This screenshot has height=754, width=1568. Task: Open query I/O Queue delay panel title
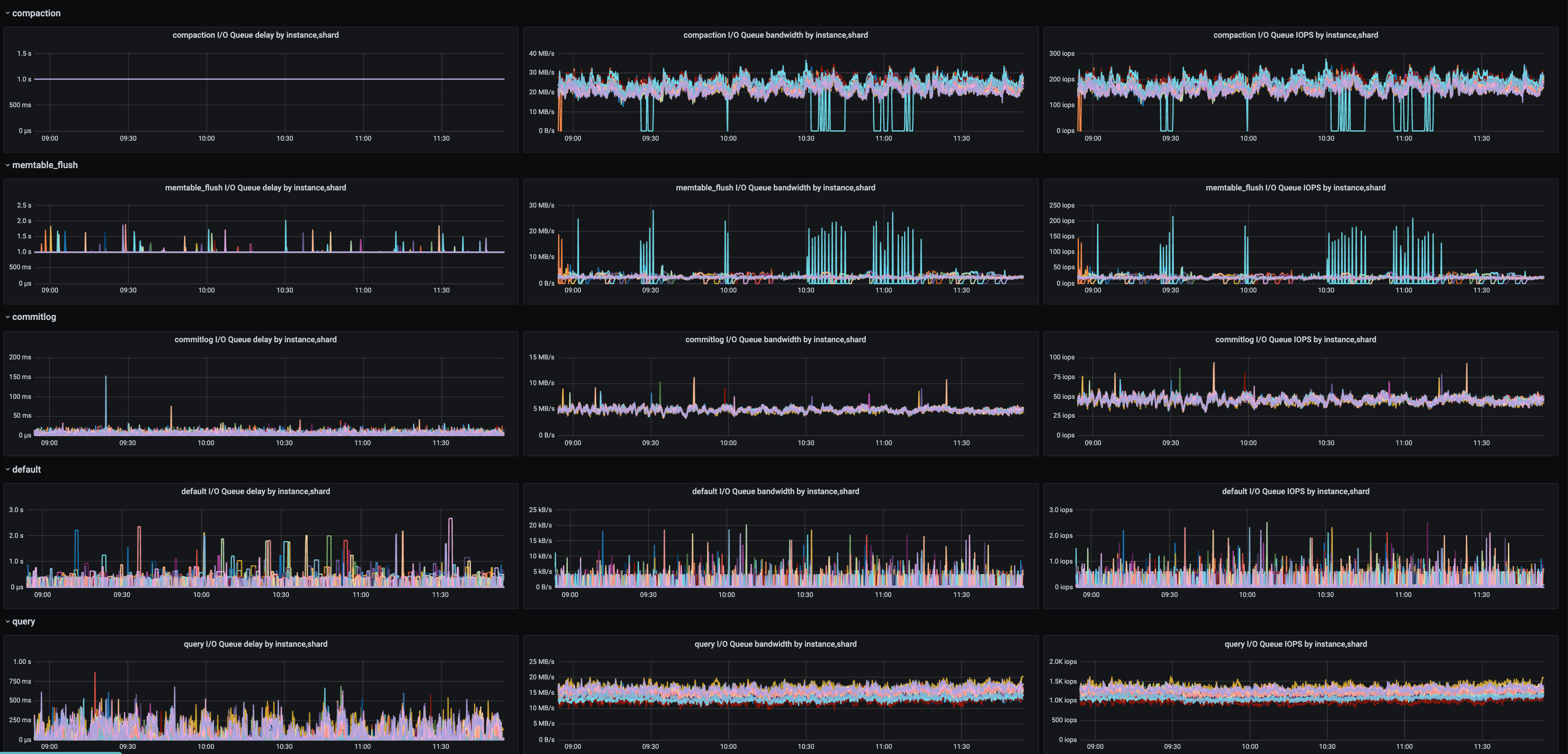pos(255,644)
